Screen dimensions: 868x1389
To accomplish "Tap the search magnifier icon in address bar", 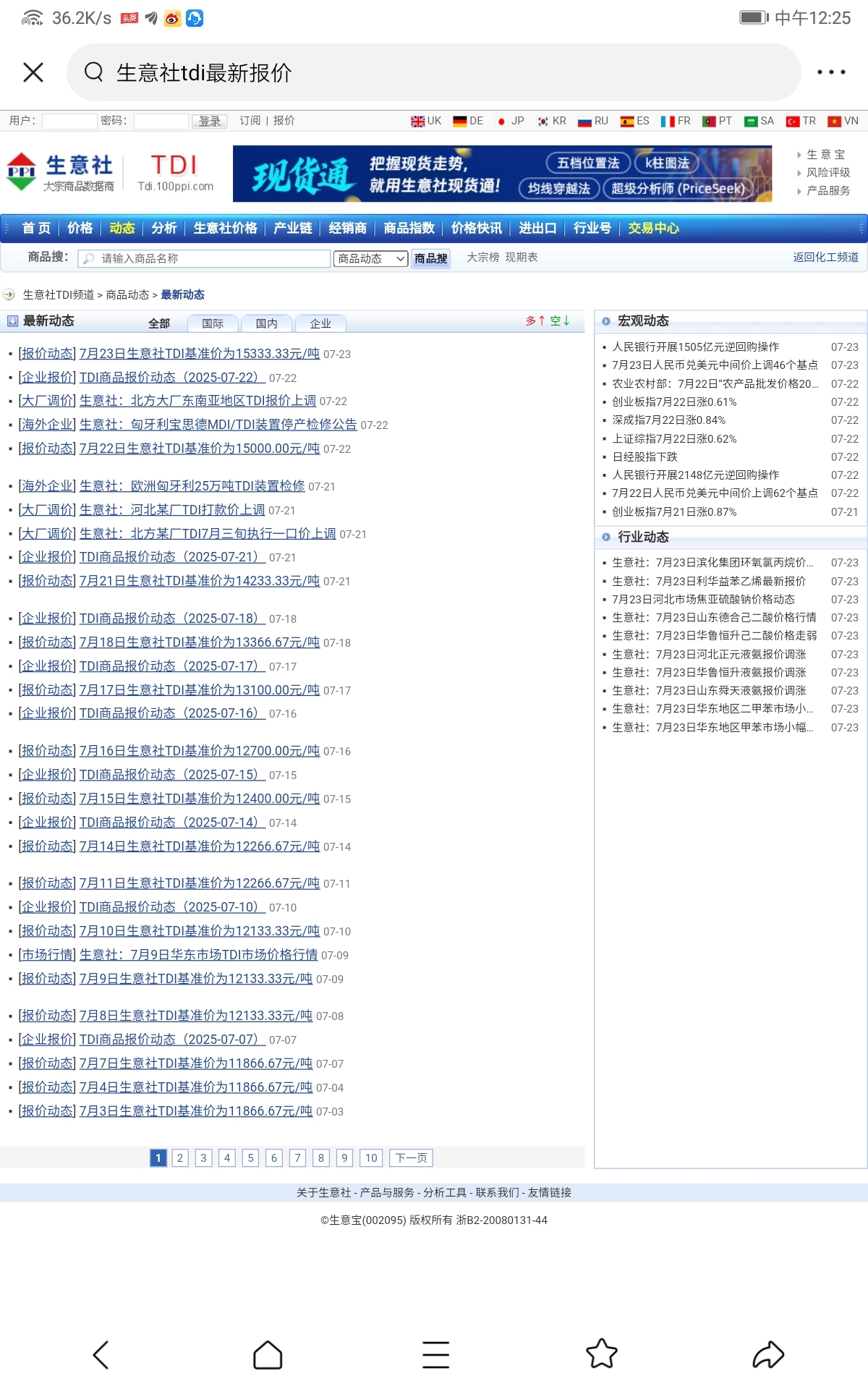I will 94,72.
